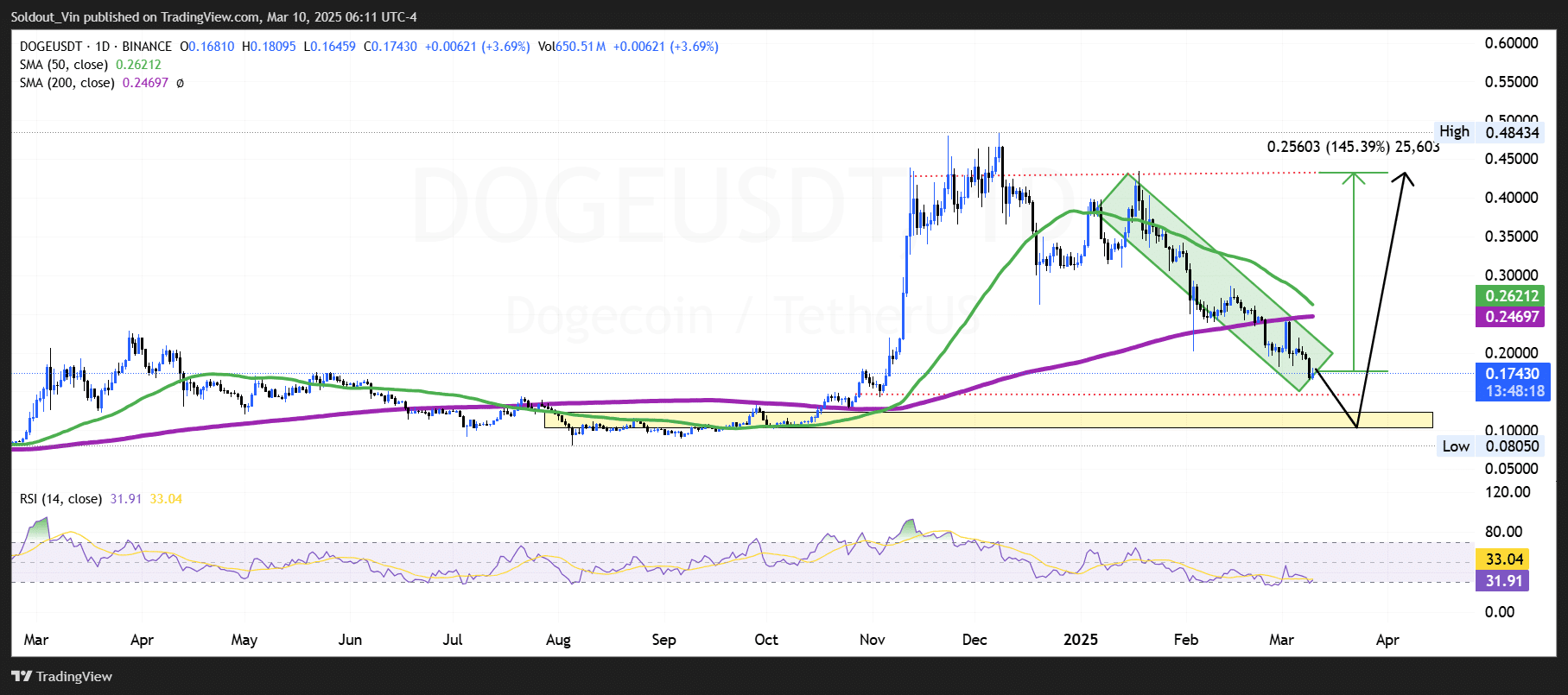
Task: Click the DOGEUSDT symbol name in the legend
Action: 51,47
